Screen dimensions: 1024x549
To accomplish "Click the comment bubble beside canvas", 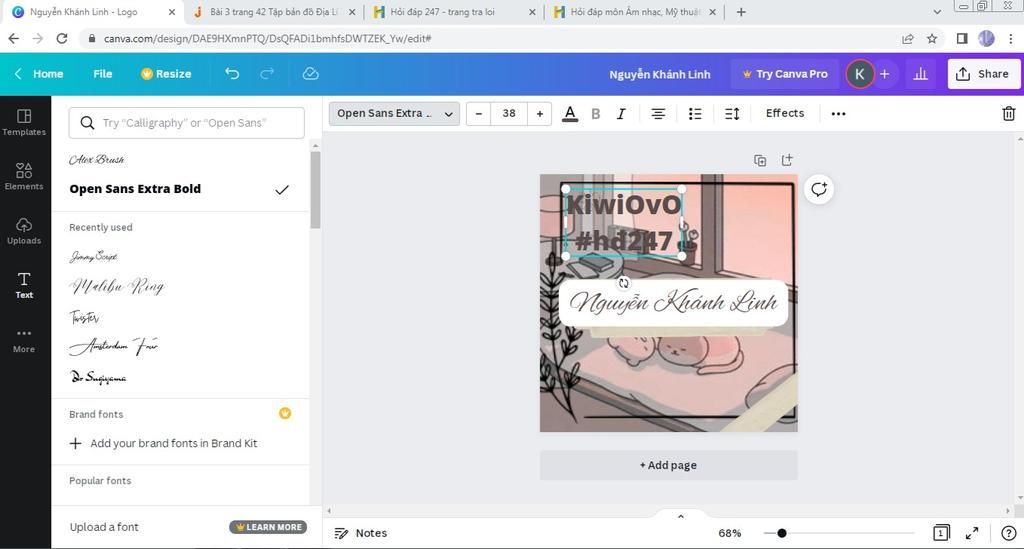I will point(818,189).
